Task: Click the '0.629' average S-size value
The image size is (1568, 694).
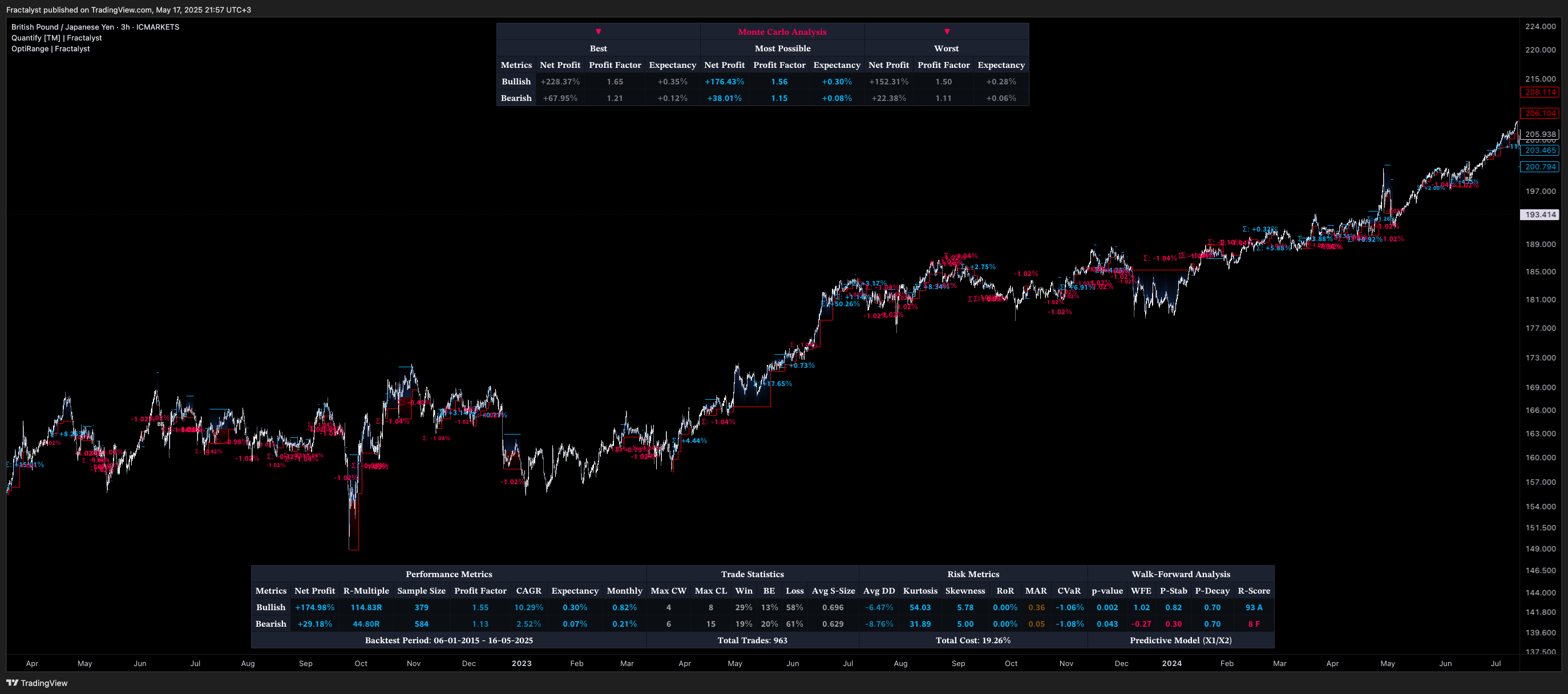Action: coord(833,624)
